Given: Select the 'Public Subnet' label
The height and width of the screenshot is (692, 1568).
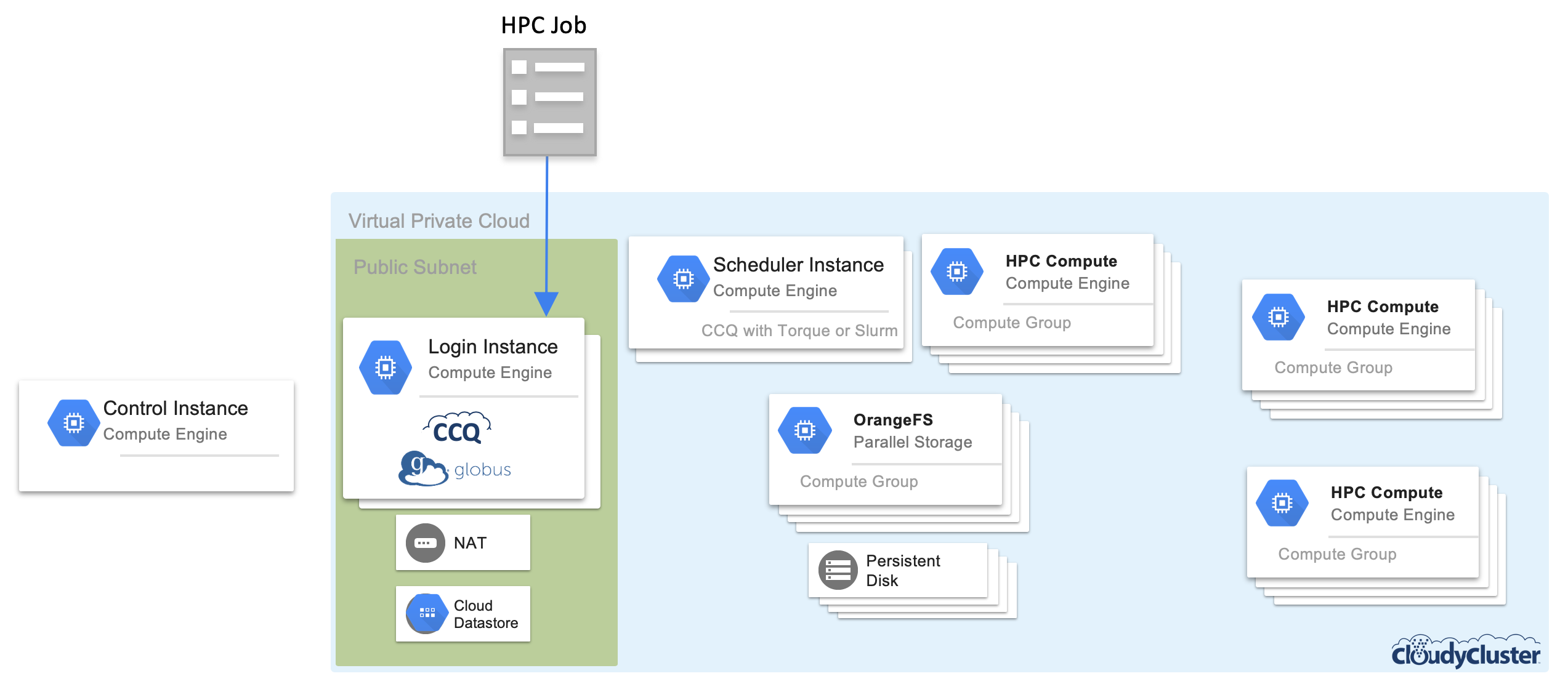Looking at the screenshot, I should [415, 267].
